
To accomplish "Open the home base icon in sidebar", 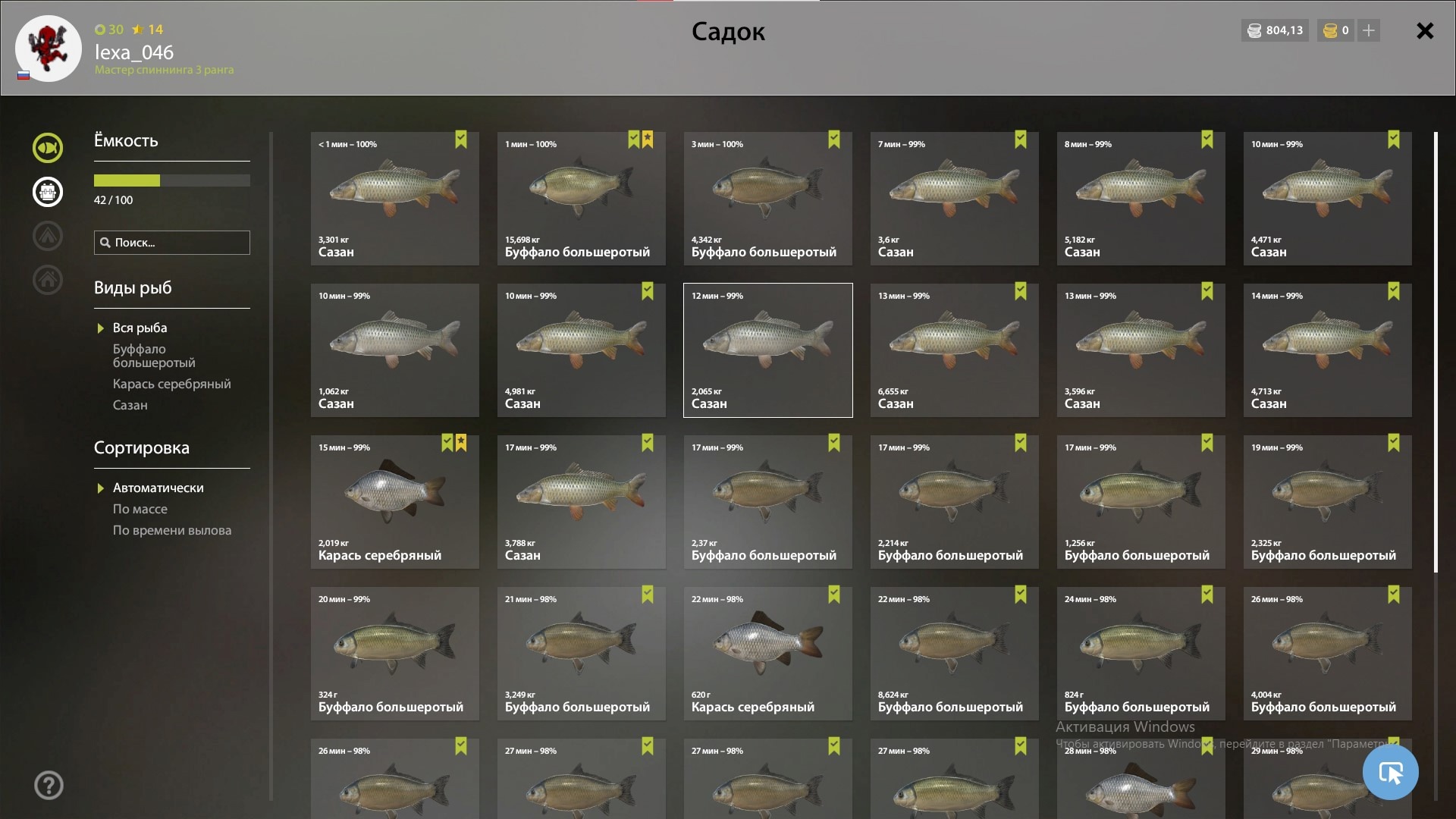I will click(x=48, y=280).
